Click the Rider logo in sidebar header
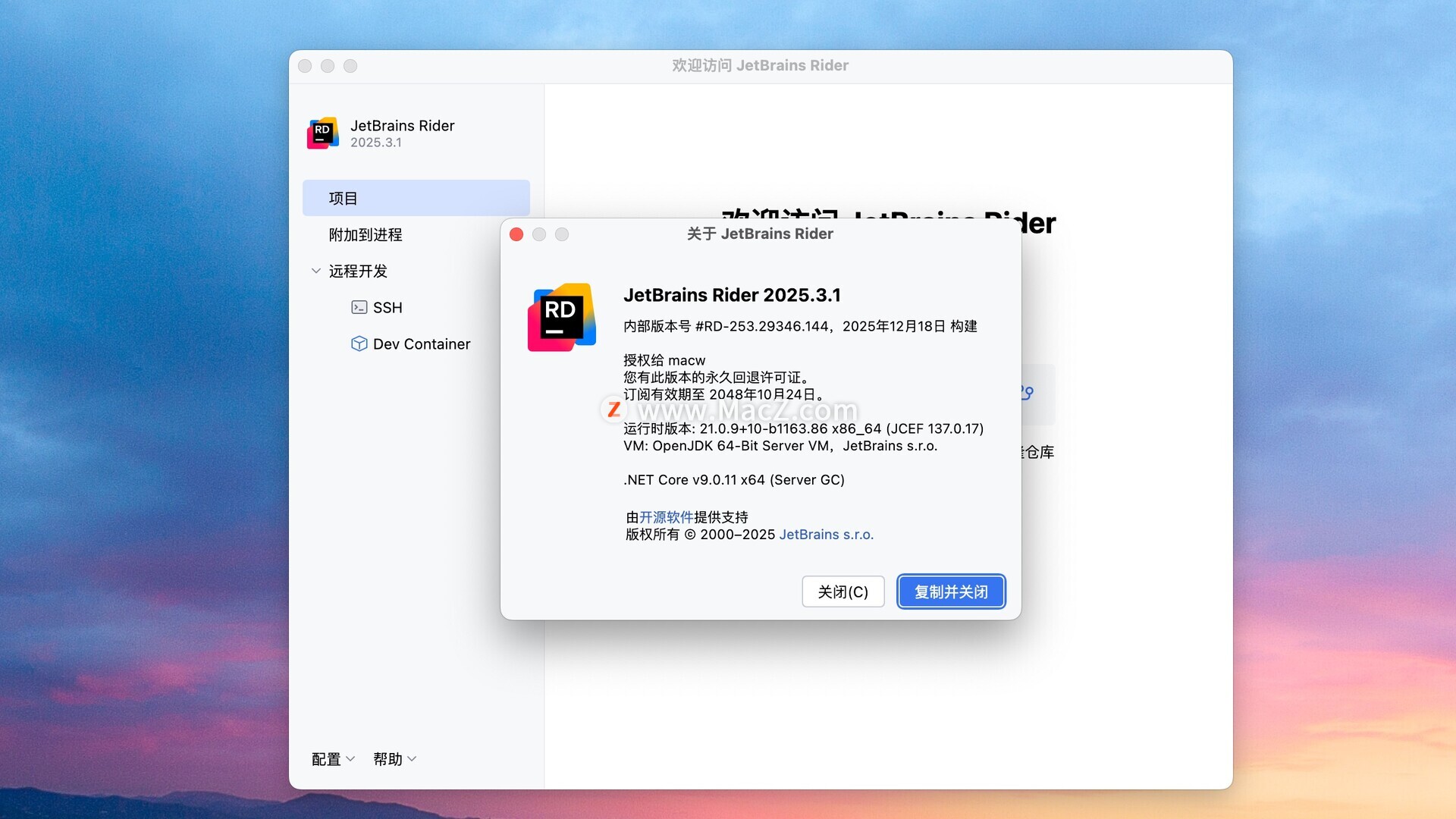Viewport: 1456px width, 819px height. (322, 133)
